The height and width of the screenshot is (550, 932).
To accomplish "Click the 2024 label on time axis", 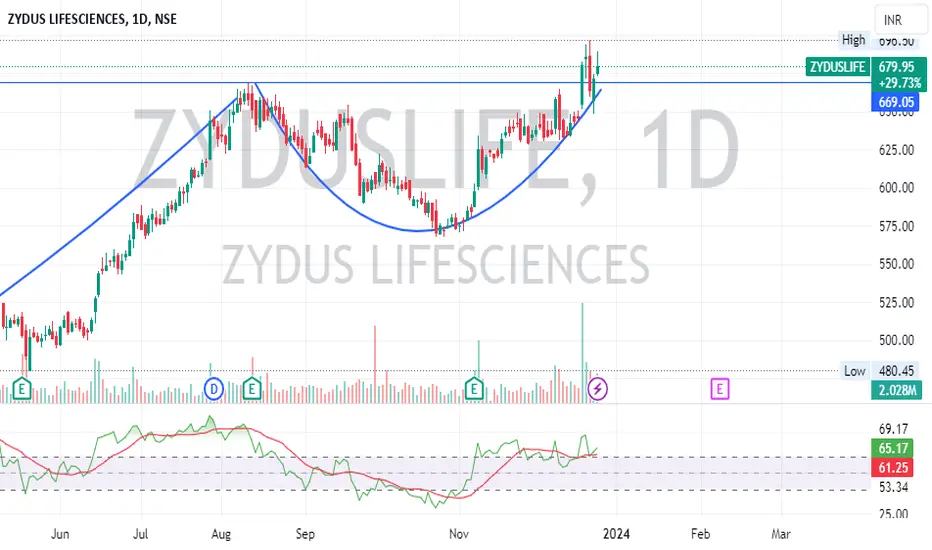I will pyautogui.click(x=616, y=534).
